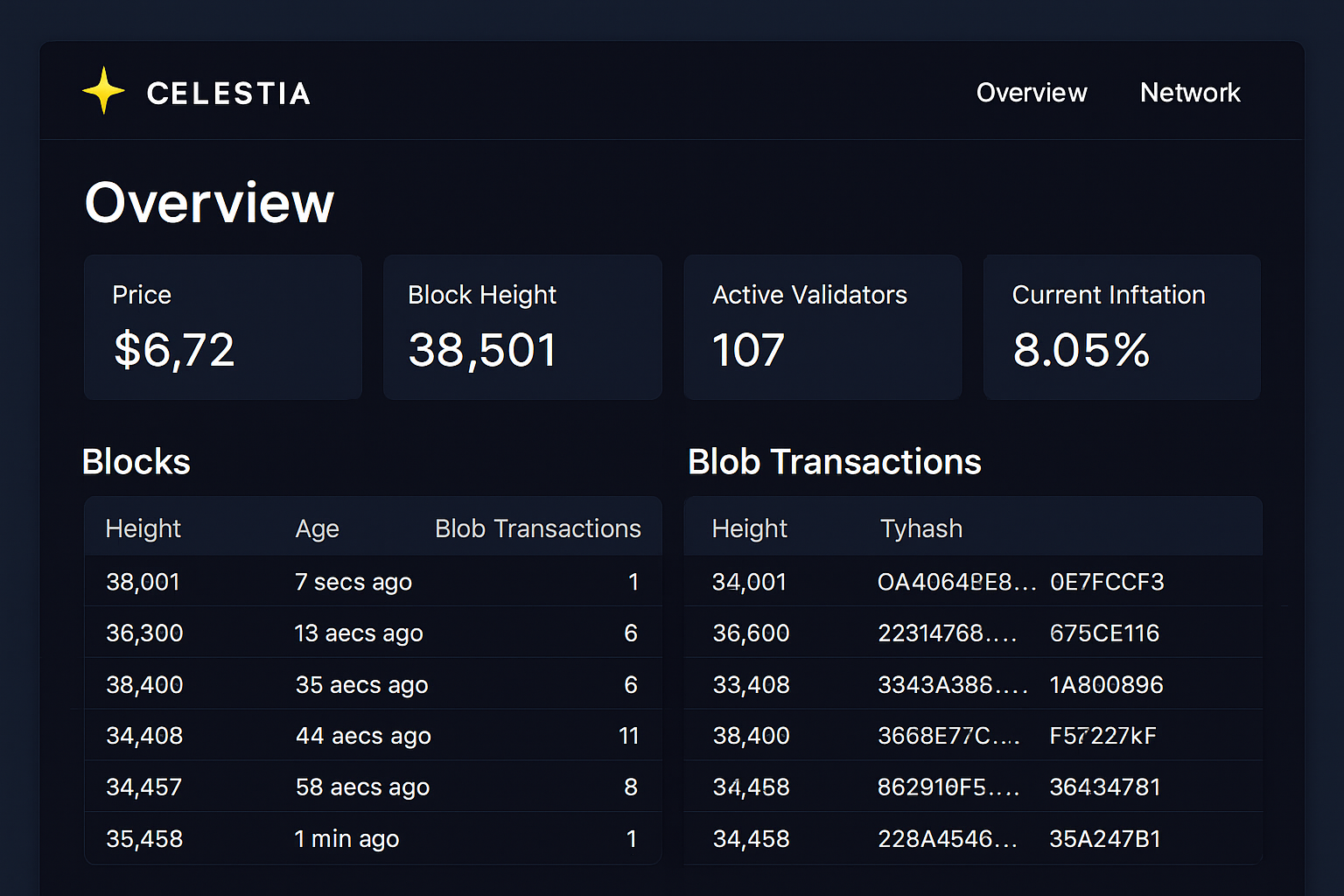Open block 34,408 with 11 blob transactions
Screen dimensions: 1344x896
[x=144, y=735]
